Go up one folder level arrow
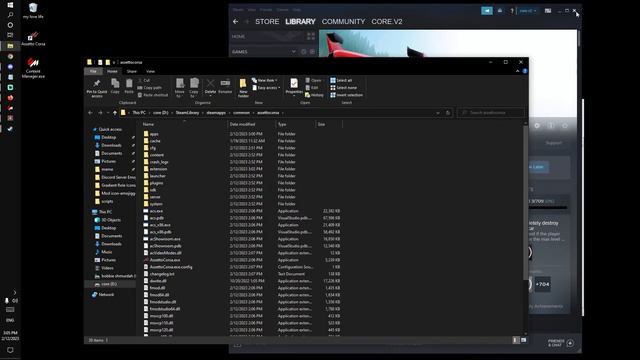Screen dimensions: 640x360 pos(115,113)
